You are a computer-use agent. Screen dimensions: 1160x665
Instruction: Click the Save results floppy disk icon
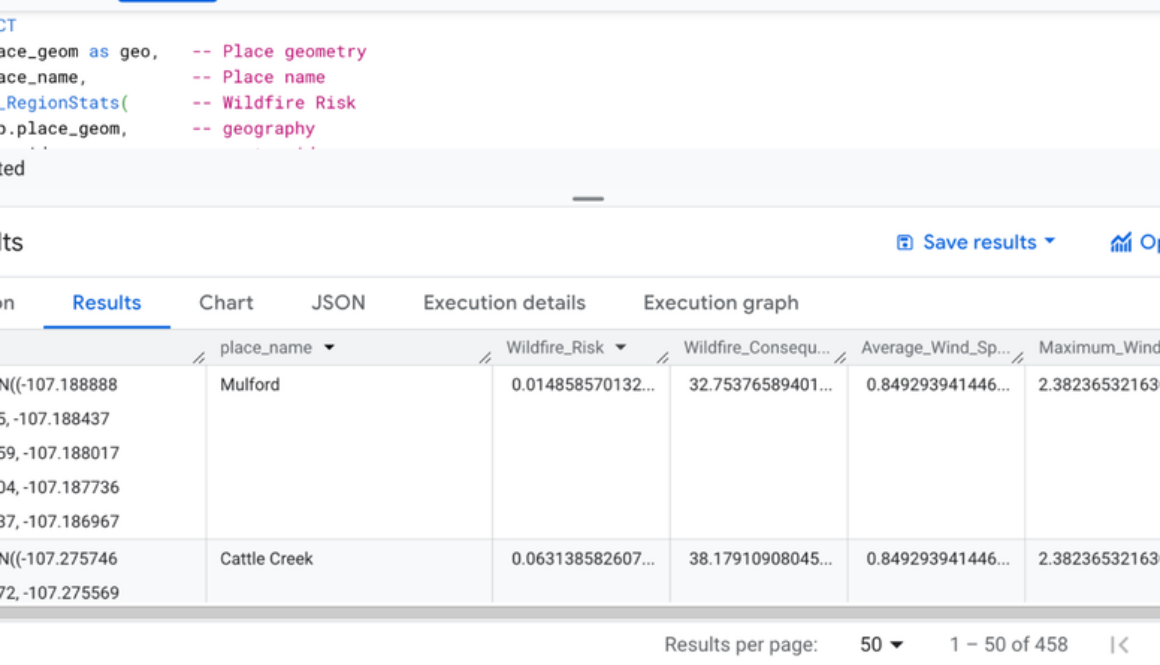[905, 242]
